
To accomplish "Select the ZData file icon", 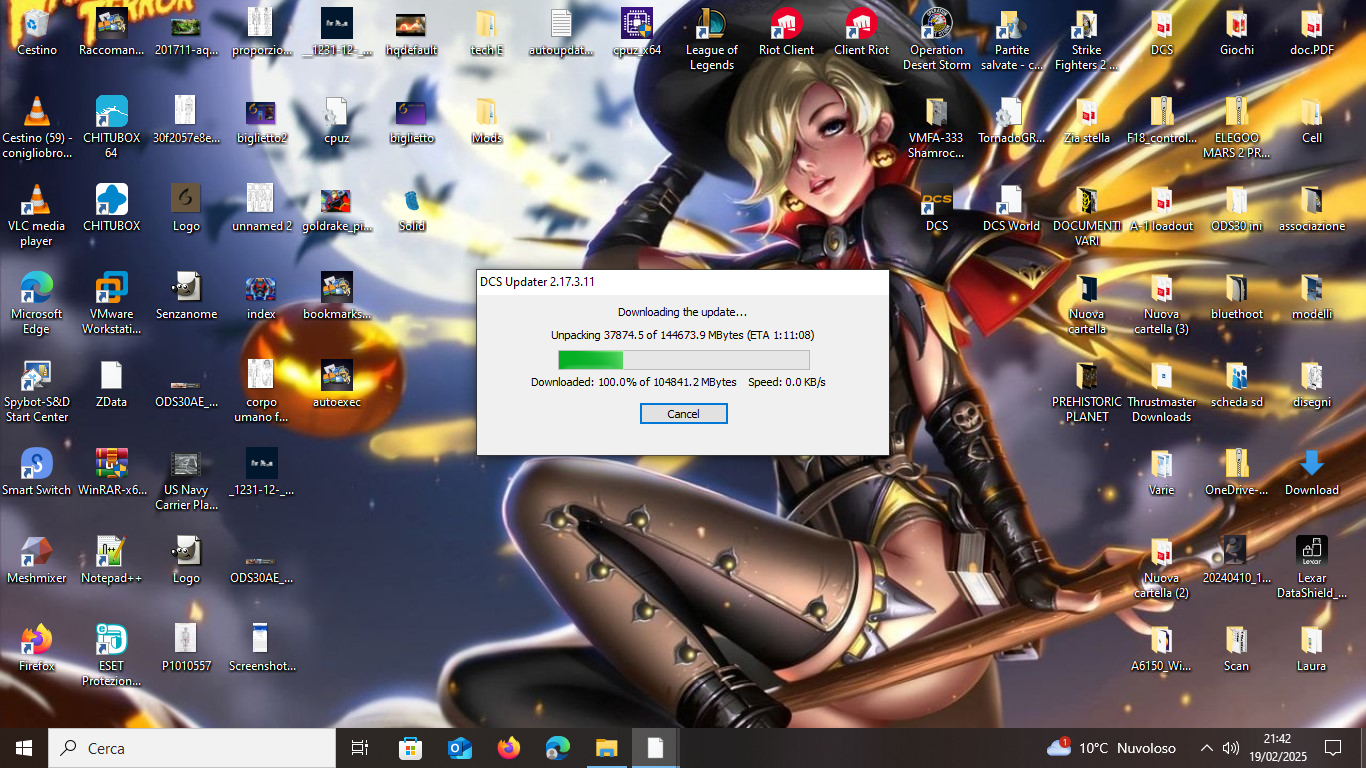I will [x=111, y=383].
